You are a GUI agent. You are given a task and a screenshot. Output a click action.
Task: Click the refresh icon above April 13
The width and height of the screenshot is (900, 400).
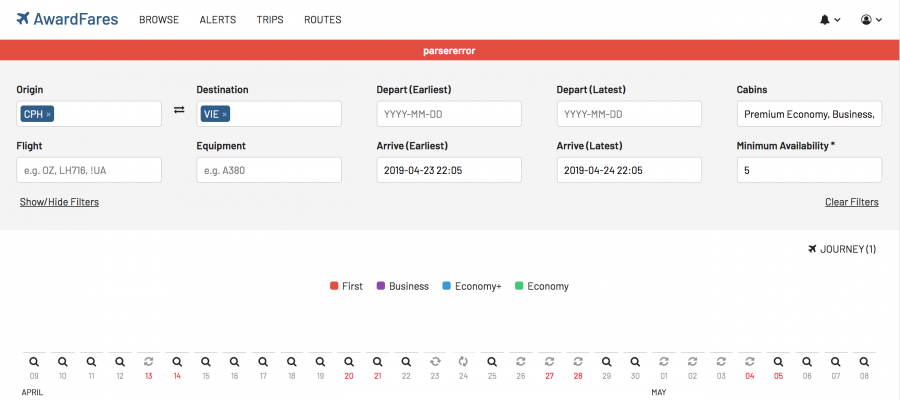[x=148, y=360]
